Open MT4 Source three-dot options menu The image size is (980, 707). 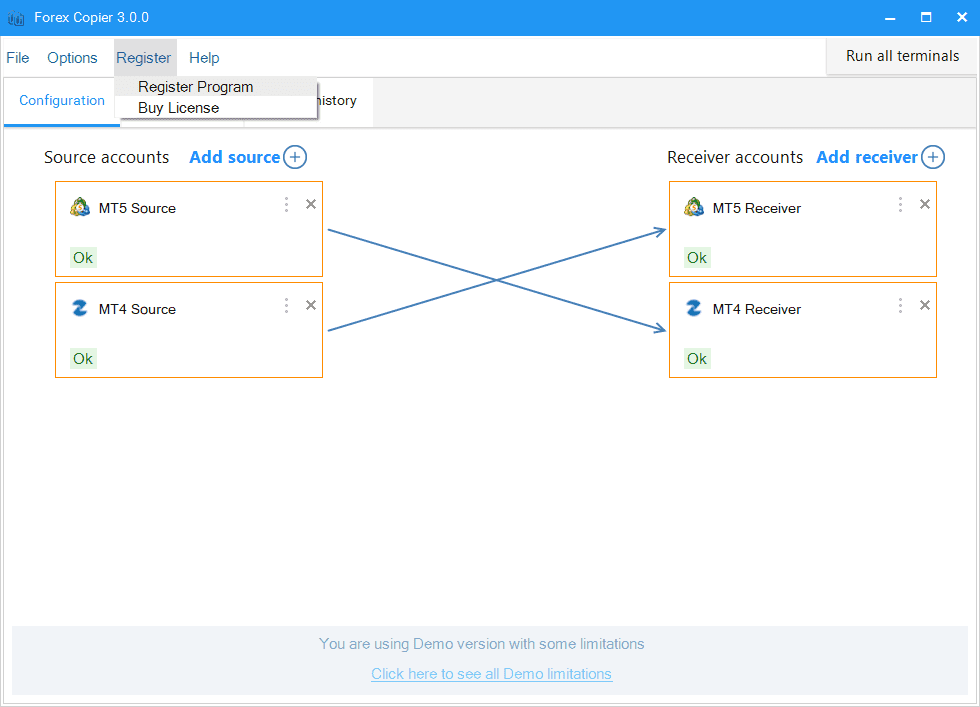(x=286, y=305)
